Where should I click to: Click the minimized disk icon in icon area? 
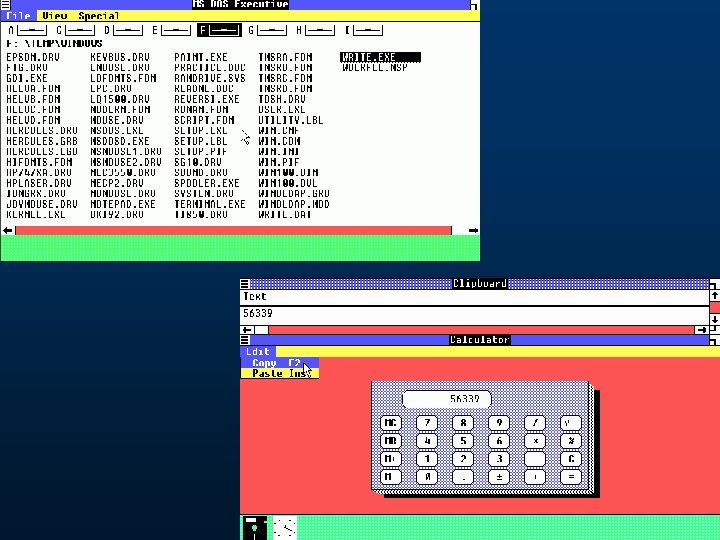[x=255, y=528]
